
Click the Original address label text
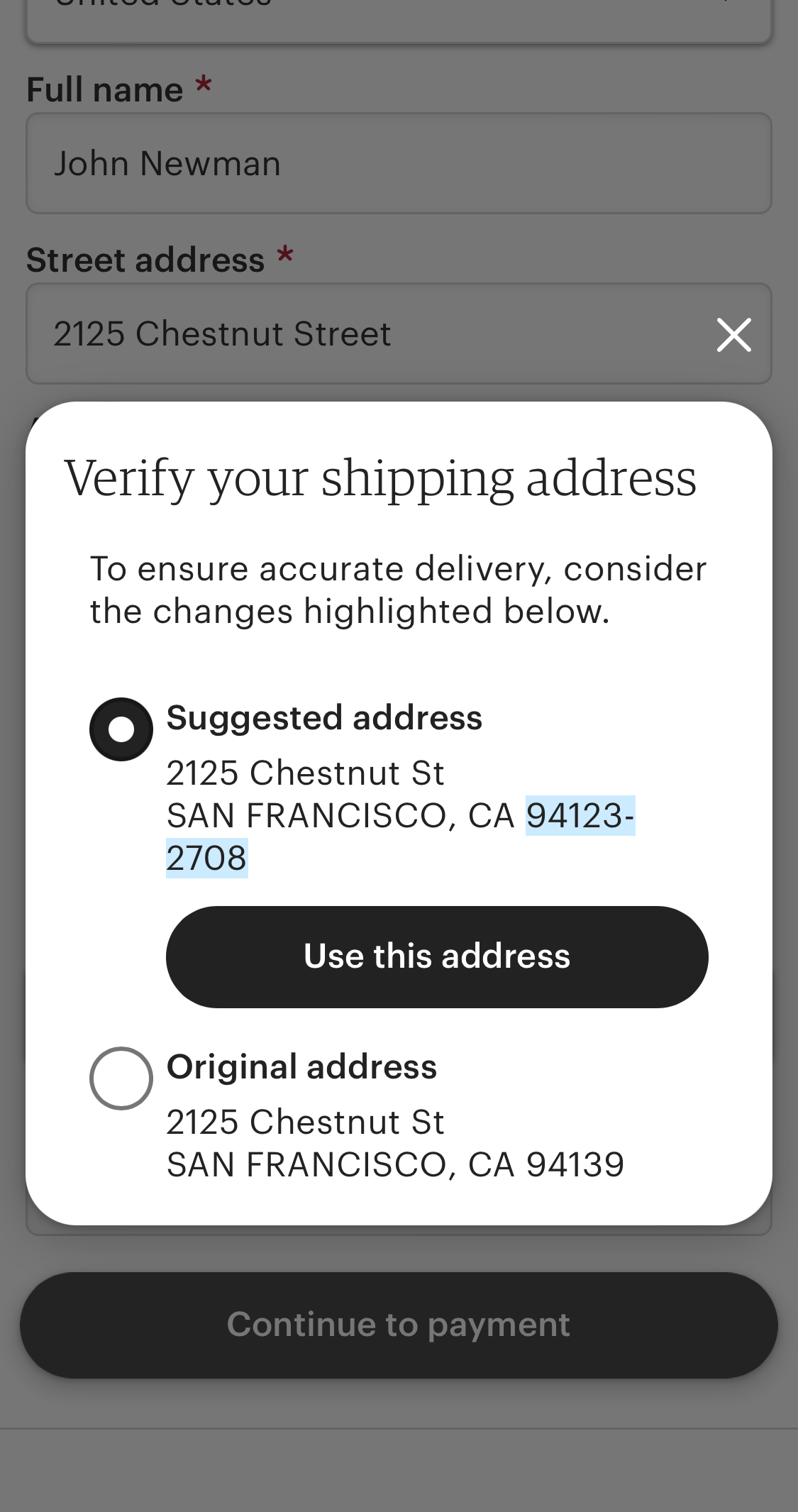[301, 1066]
